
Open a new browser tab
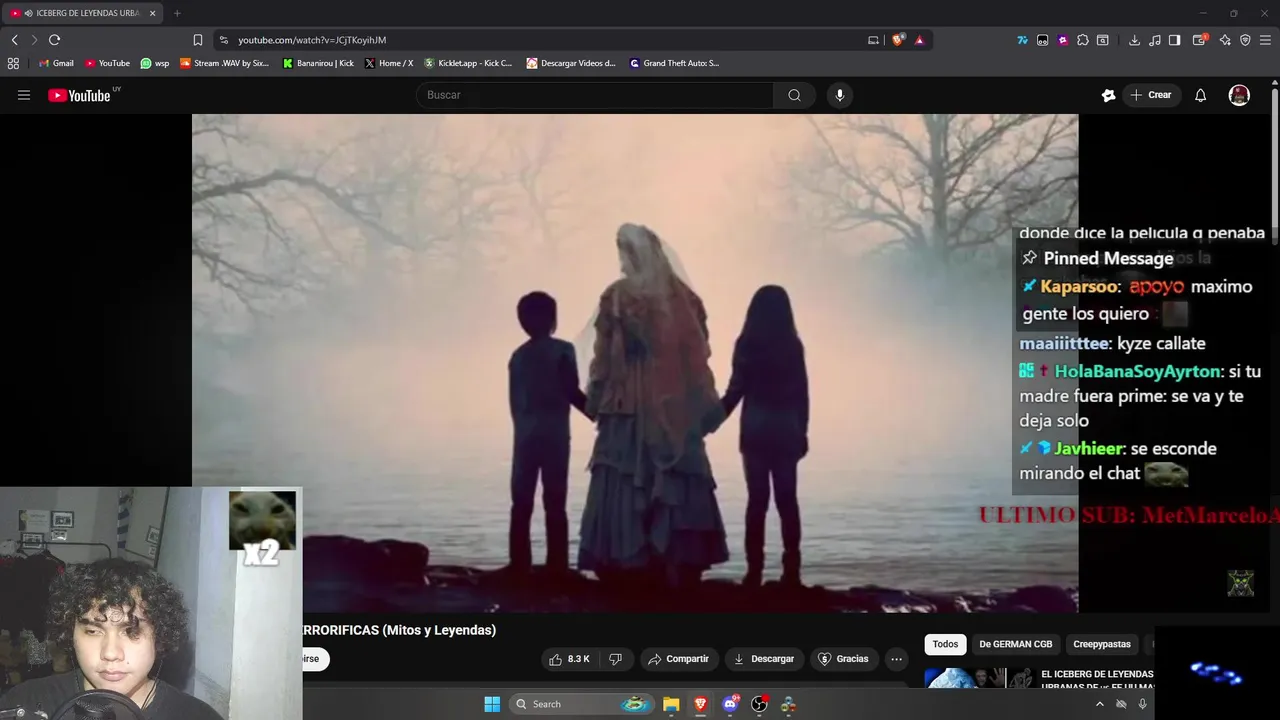point(177,13)
